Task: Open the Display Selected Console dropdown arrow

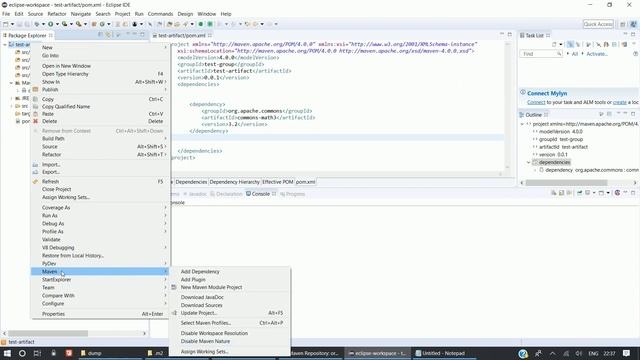Action: (594, 193)
